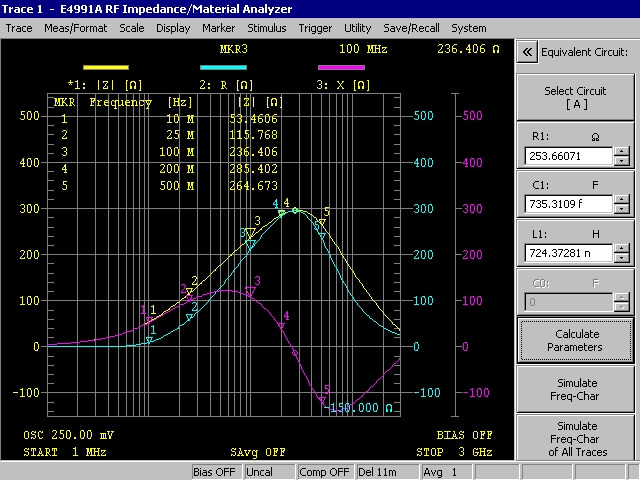Image resolution: width=640 pixels, height=480 pixels.
Task: Open the System menu
Action: click(469, 28)
